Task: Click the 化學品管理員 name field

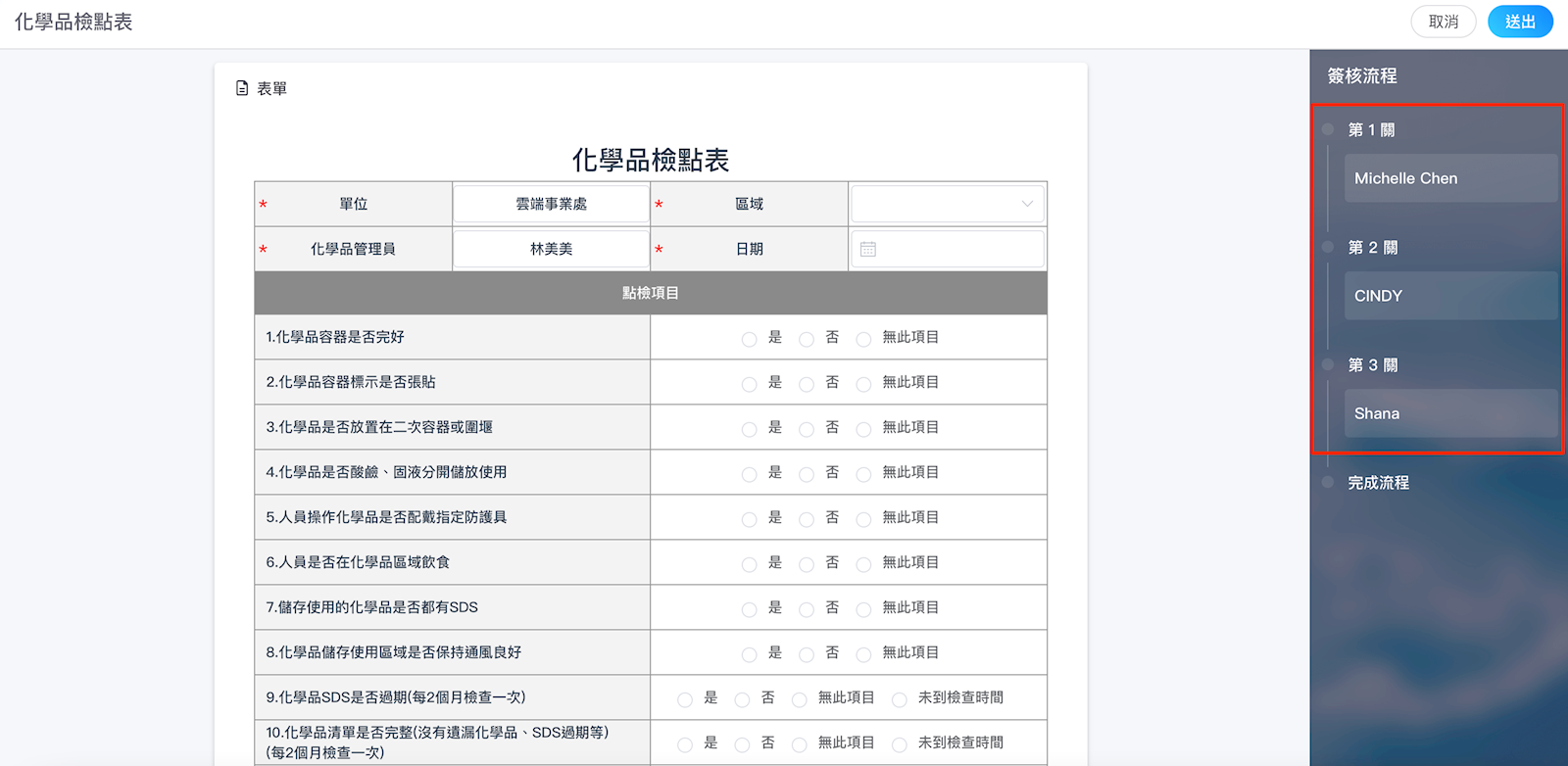Action: click(x=551, y=249)
